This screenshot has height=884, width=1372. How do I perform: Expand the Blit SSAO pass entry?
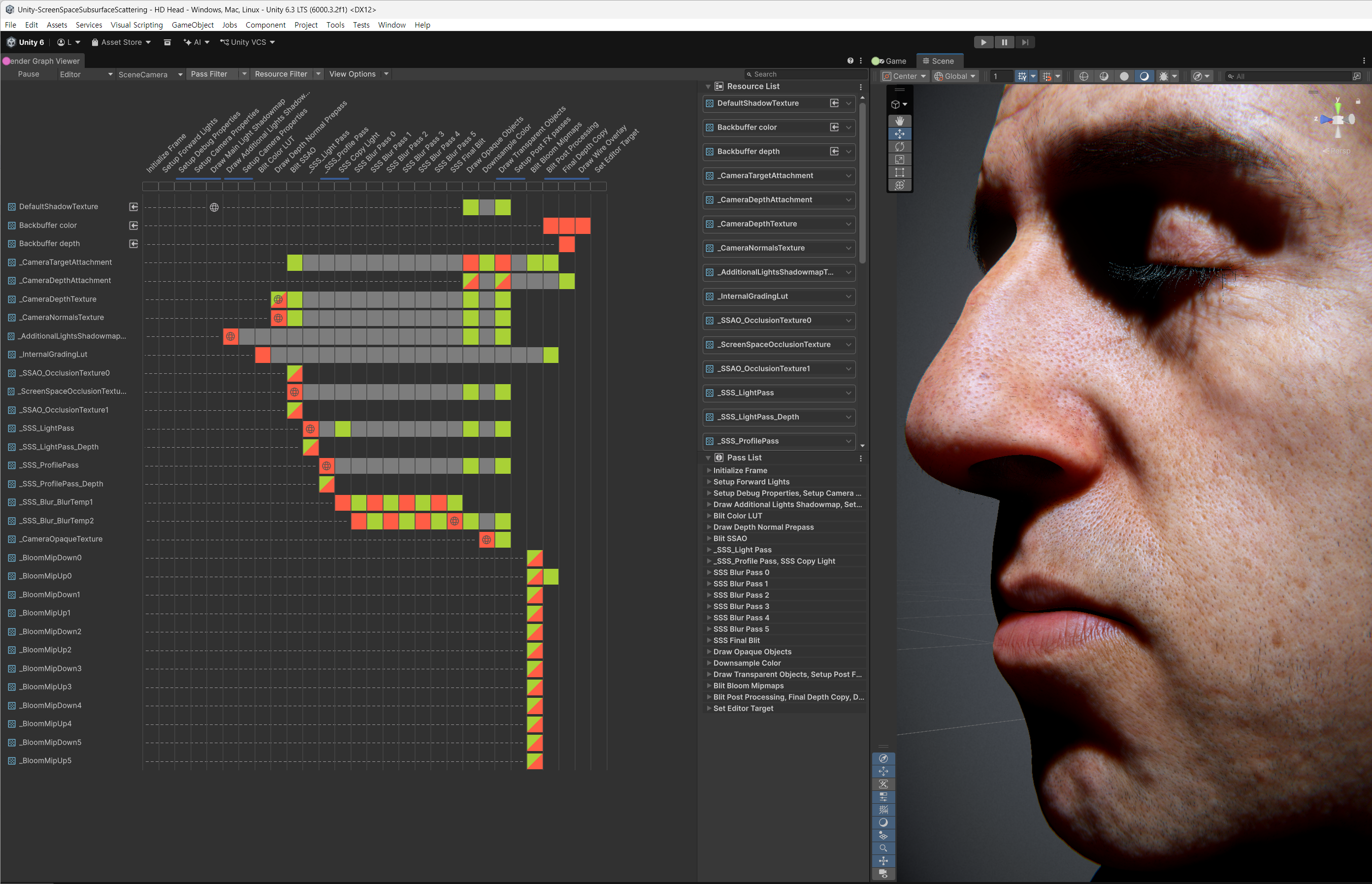point(709,538)
